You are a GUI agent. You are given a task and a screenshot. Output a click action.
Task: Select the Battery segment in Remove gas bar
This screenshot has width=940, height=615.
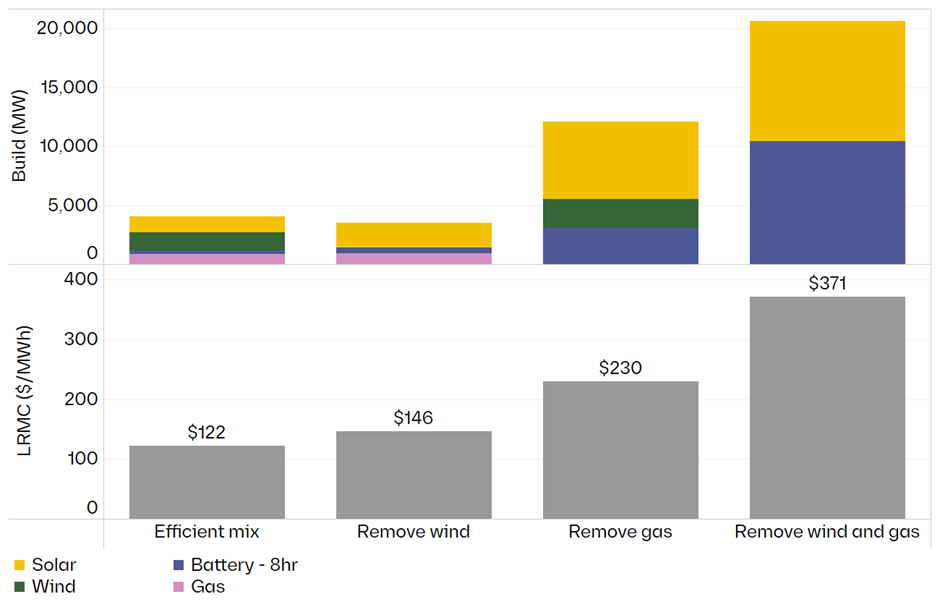620,246
